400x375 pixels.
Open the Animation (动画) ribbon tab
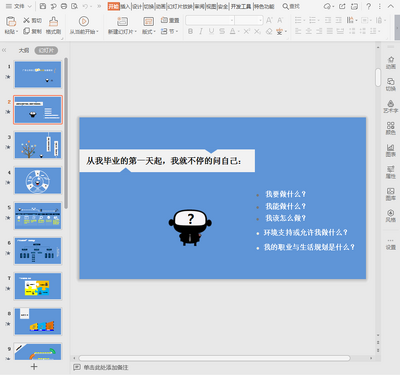(x=161, y=6)
